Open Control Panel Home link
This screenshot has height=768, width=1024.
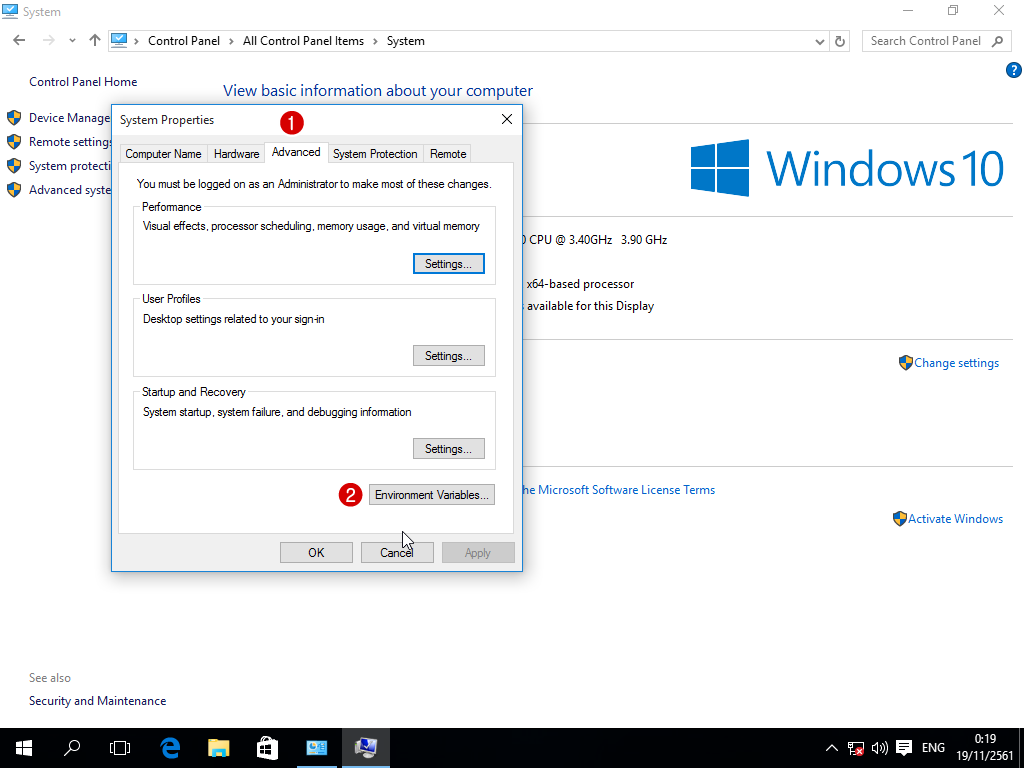pos(83,82)
